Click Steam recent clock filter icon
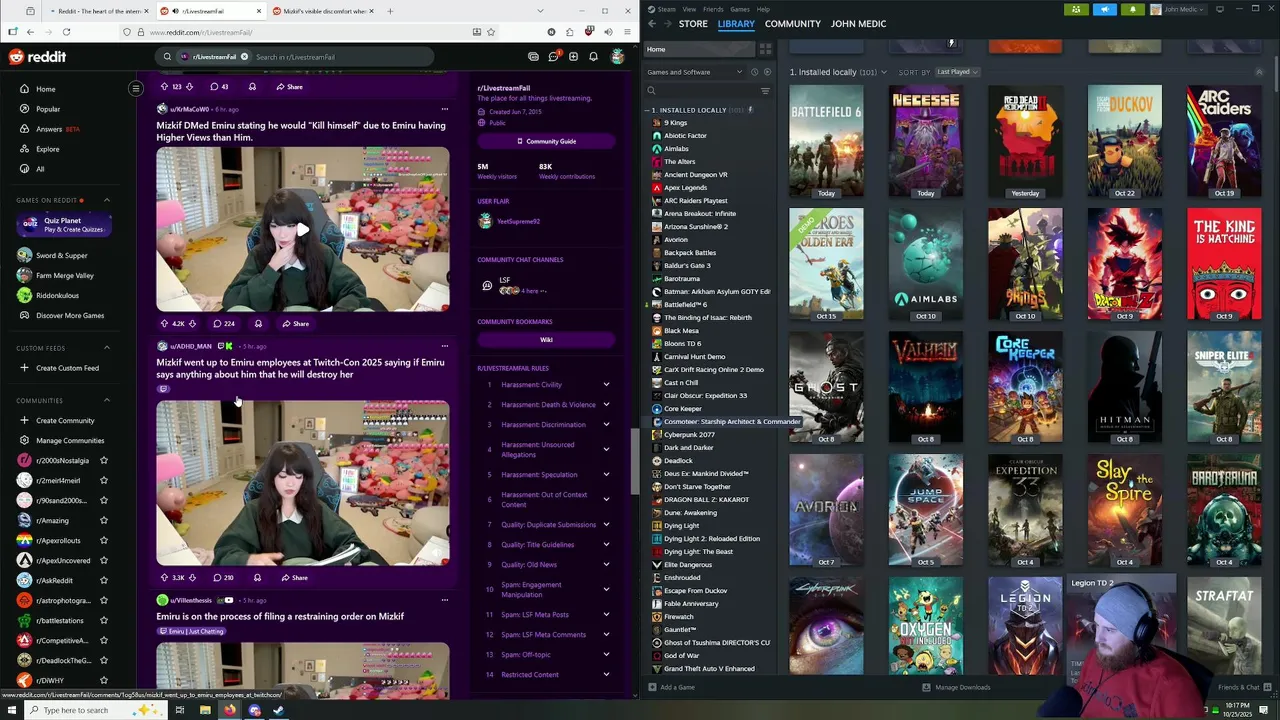 (x=754, y=72)
